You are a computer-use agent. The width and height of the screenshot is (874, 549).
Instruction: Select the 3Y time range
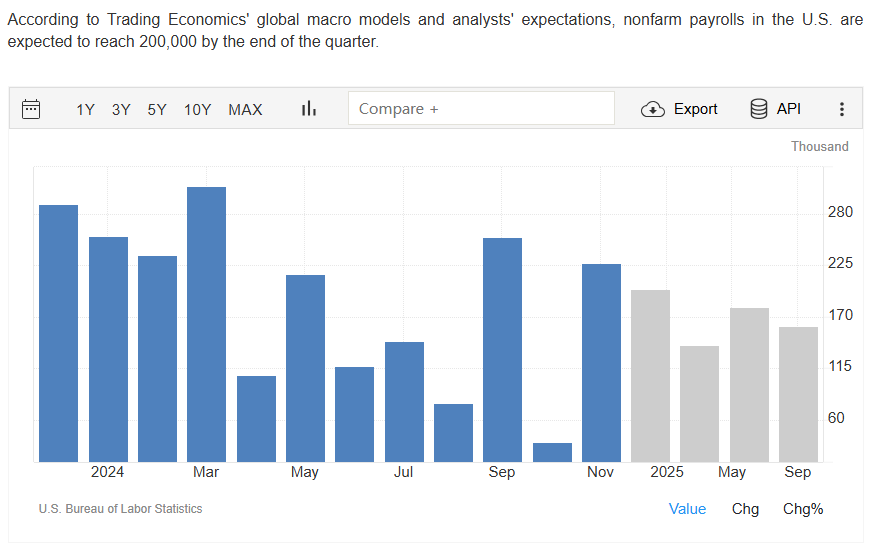pyautogui.click(x=121, y=110)
